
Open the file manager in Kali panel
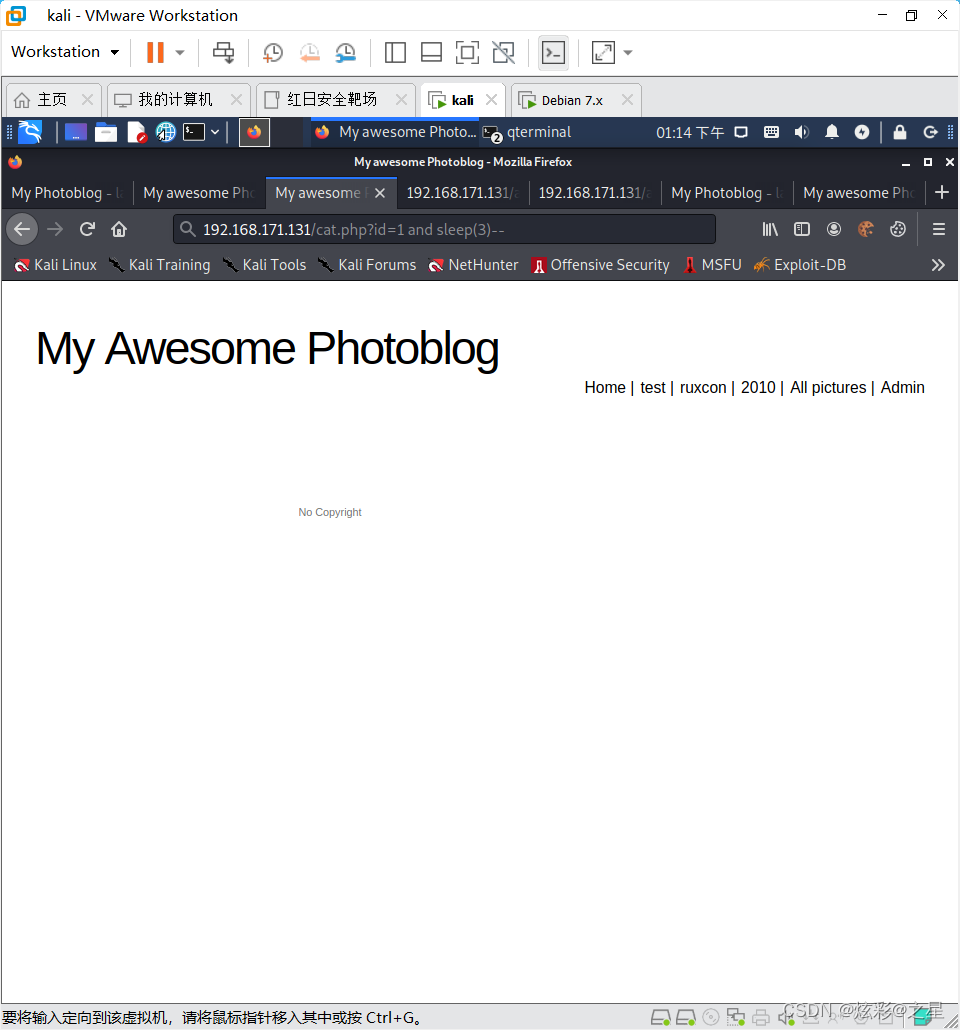[x=106, y=132]
